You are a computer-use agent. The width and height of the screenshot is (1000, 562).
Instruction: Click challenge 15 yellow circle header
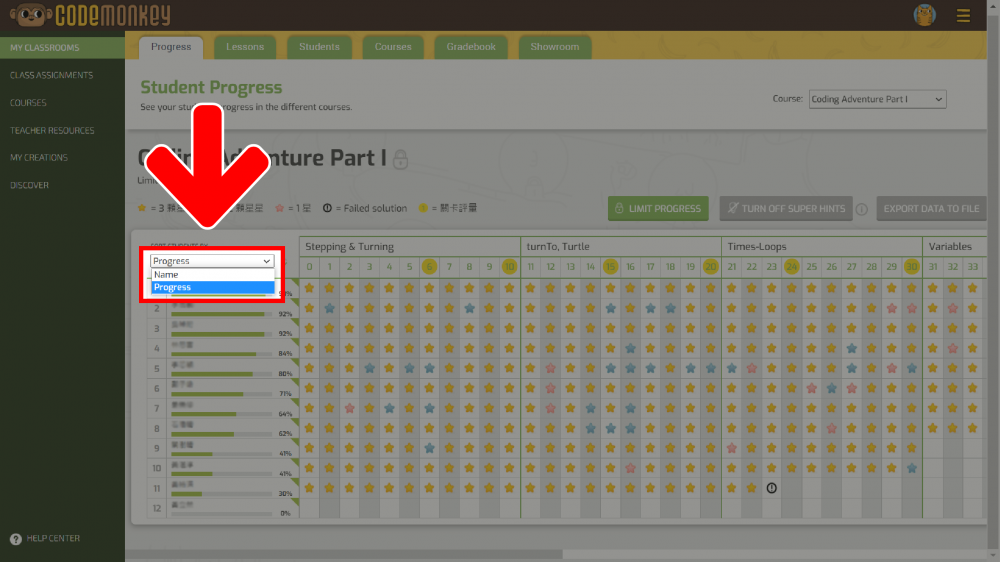click(610, 267)
